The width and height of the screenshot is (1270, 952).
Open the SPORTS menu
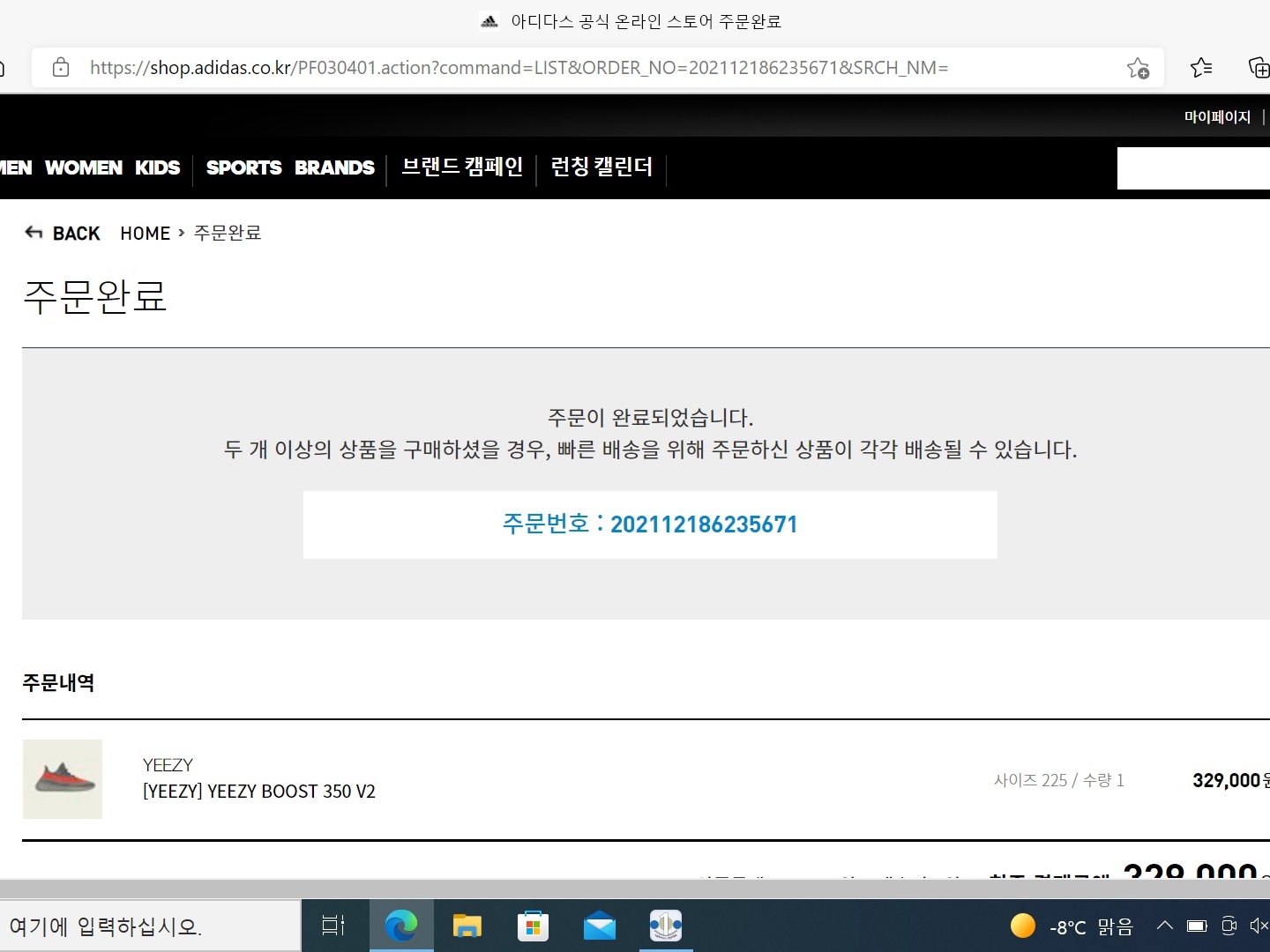pos(244,167)
